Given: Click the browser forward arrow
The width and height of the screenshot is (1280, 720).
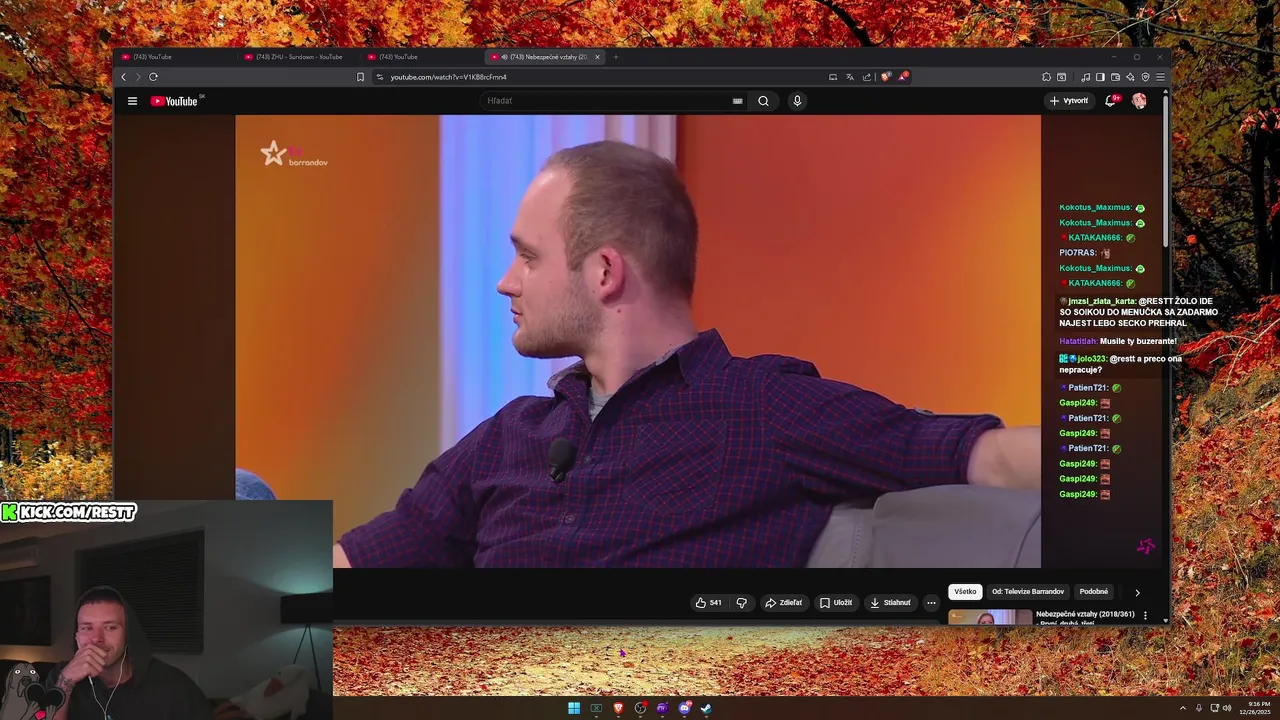Looking at the screenshot, I should click(x=138, y=77).
